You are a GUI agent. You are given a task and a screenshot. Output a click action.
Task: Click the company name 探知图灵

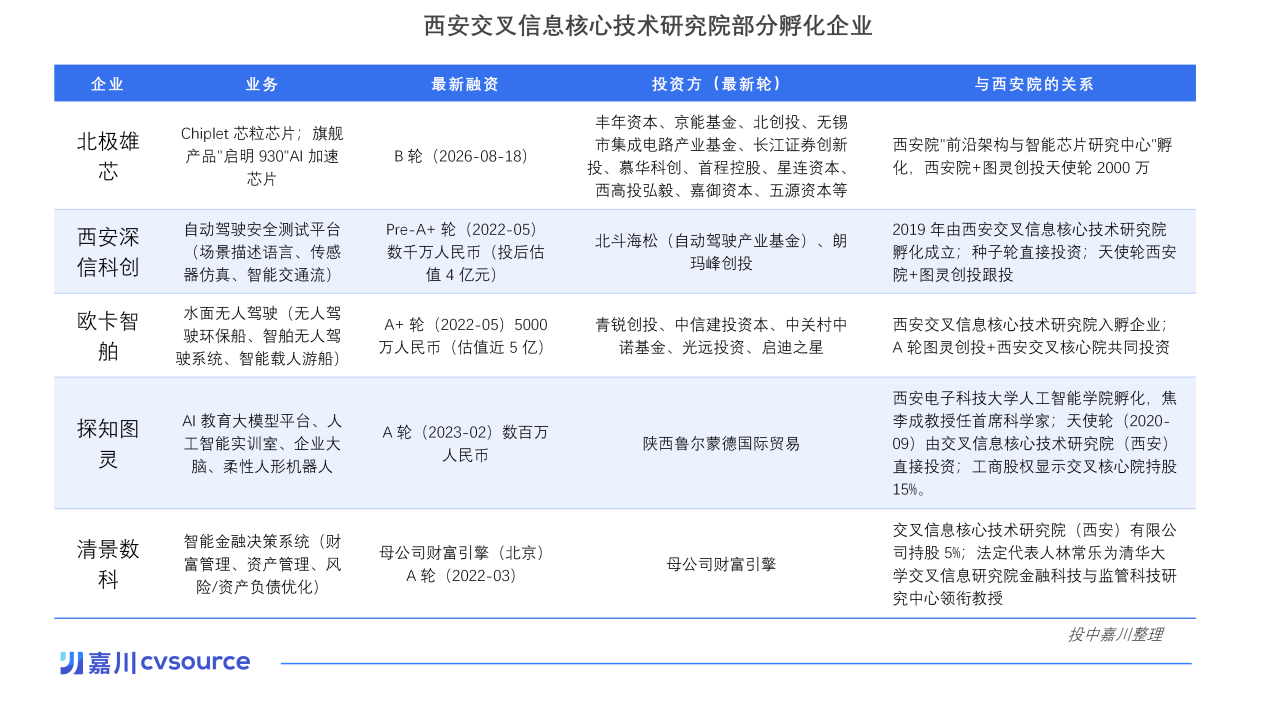click(x=108, y=443)
